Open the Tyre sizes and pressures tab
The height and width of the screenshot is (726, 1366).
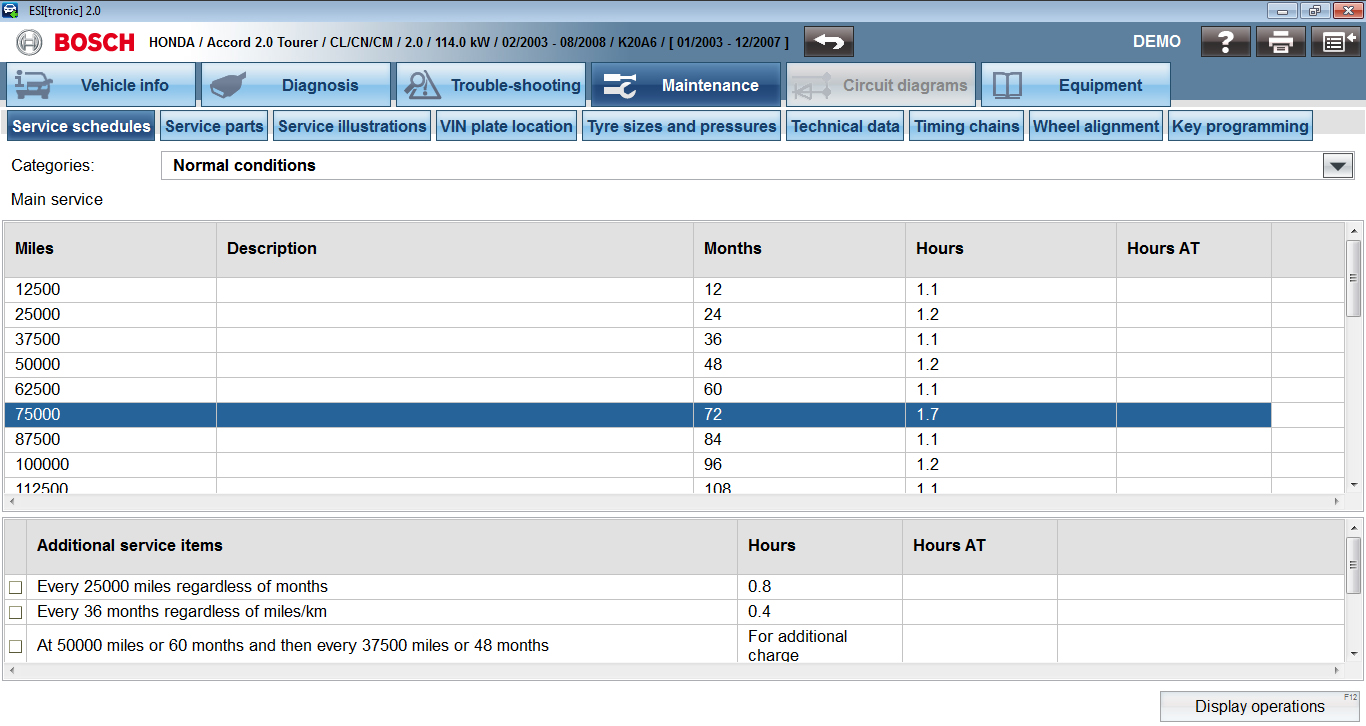click(x=681, y=126)
